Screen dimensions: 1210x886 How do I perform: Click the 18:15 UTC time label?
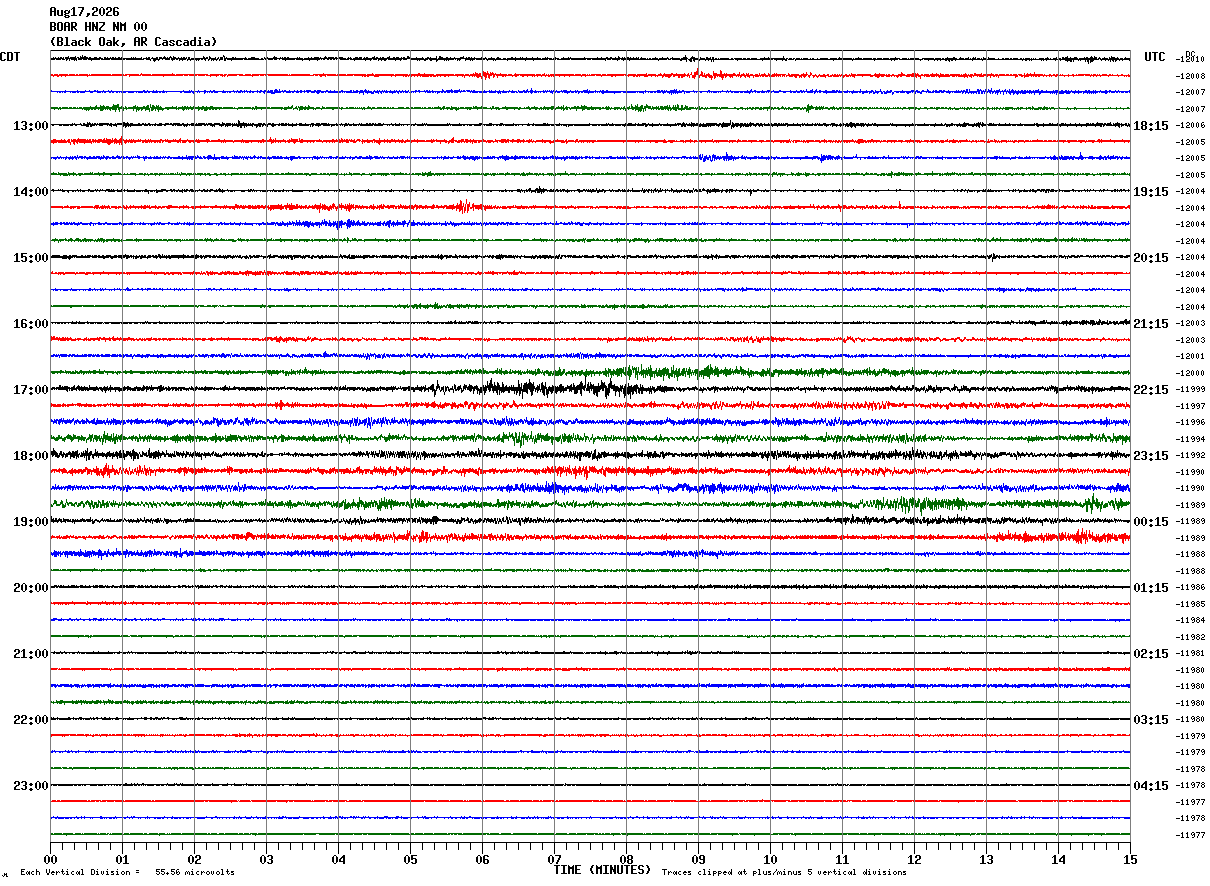coord(1151,125)
